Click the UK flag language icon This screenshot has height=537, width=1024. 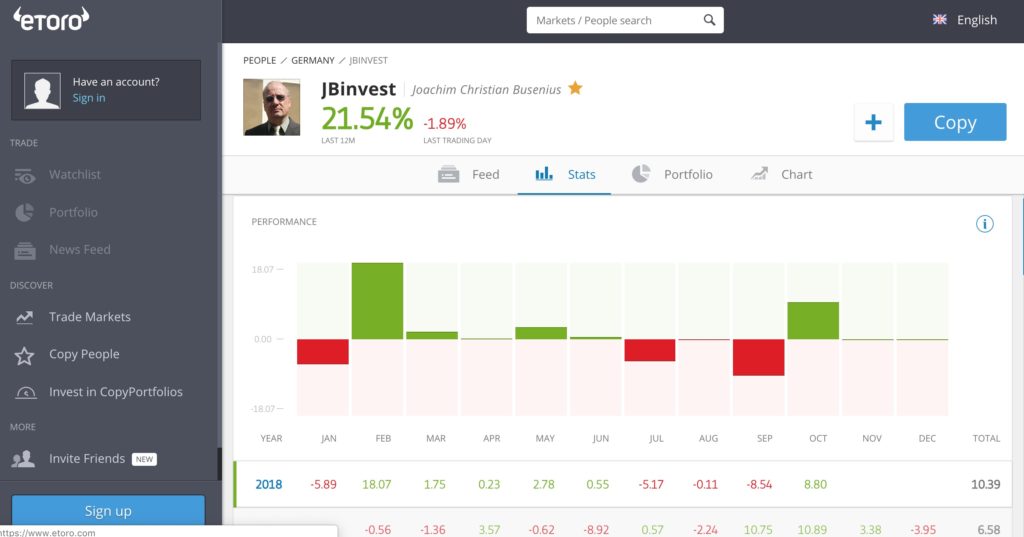(940, 20)
